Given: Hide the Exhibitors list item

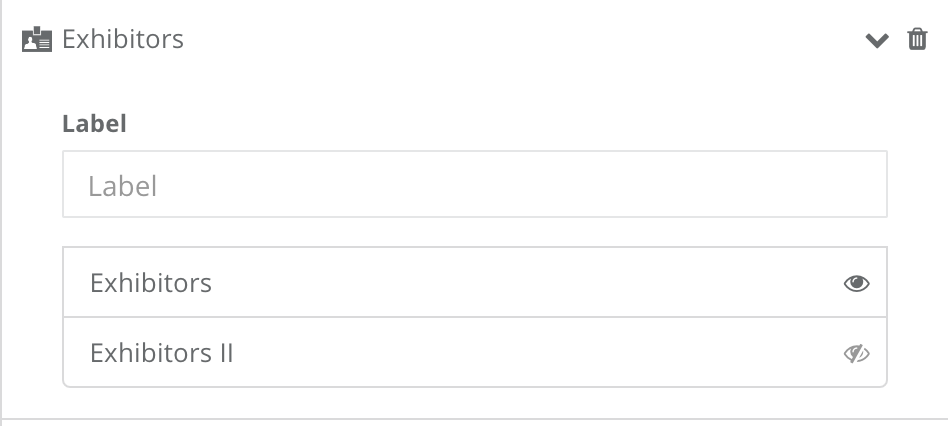Looking at the screenshot, I should [857, 283].
